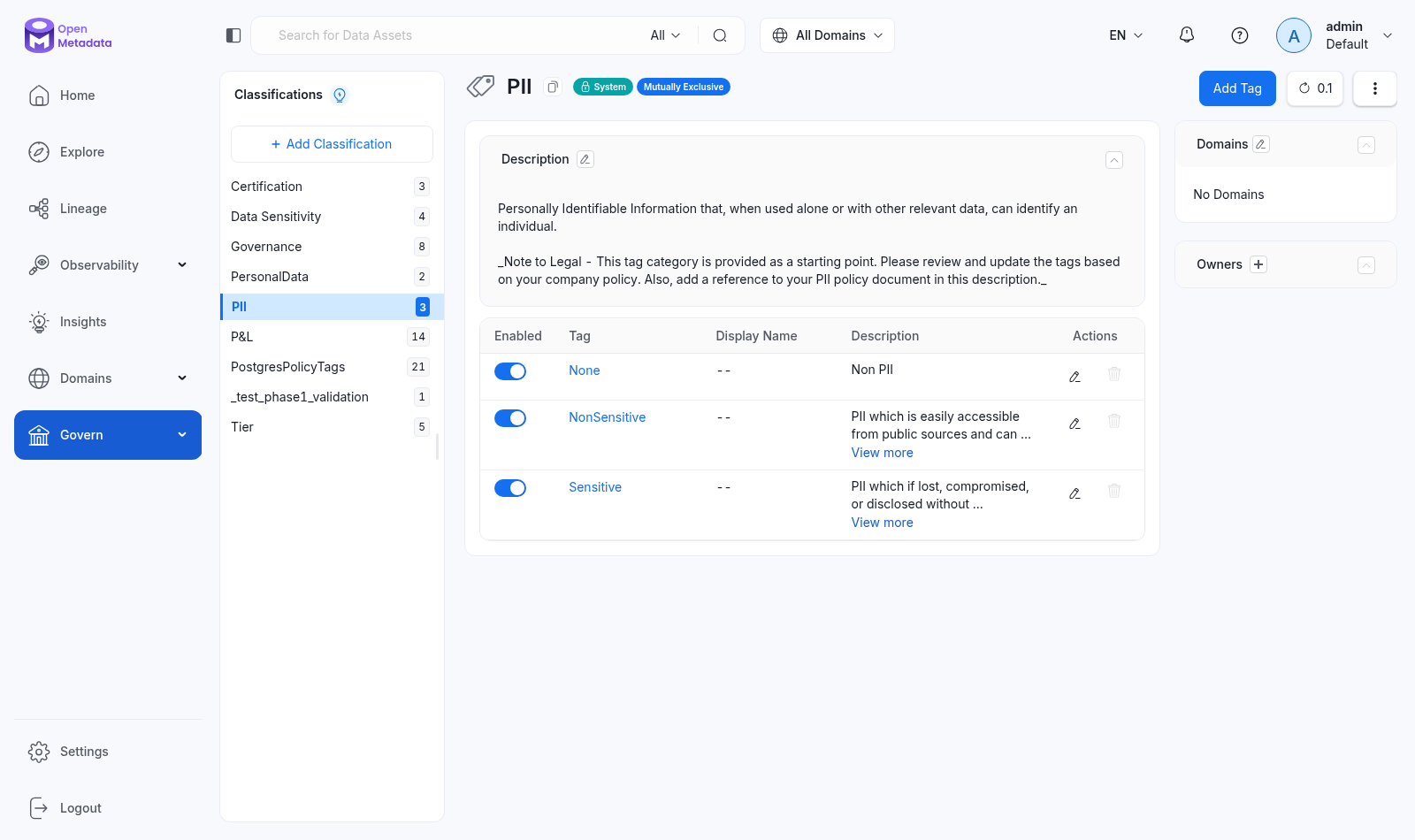Open the All Domains dropdown
The image size is (1415, 840).
tap(827, 35)
